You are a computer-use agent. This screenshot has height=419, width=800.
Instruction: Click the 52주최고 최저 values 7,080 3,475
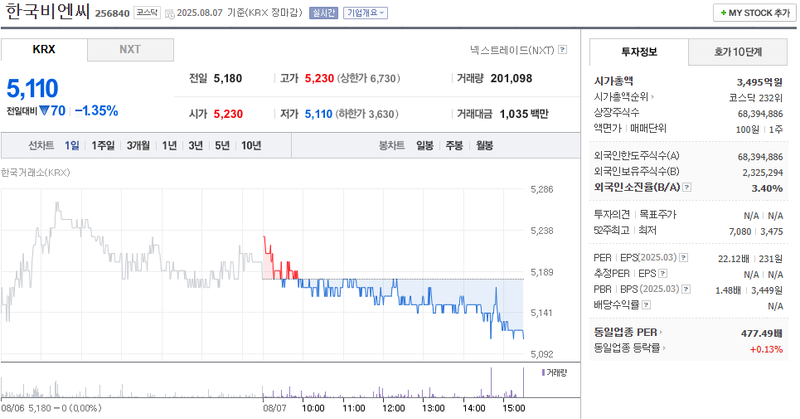[x=756, y=231]
